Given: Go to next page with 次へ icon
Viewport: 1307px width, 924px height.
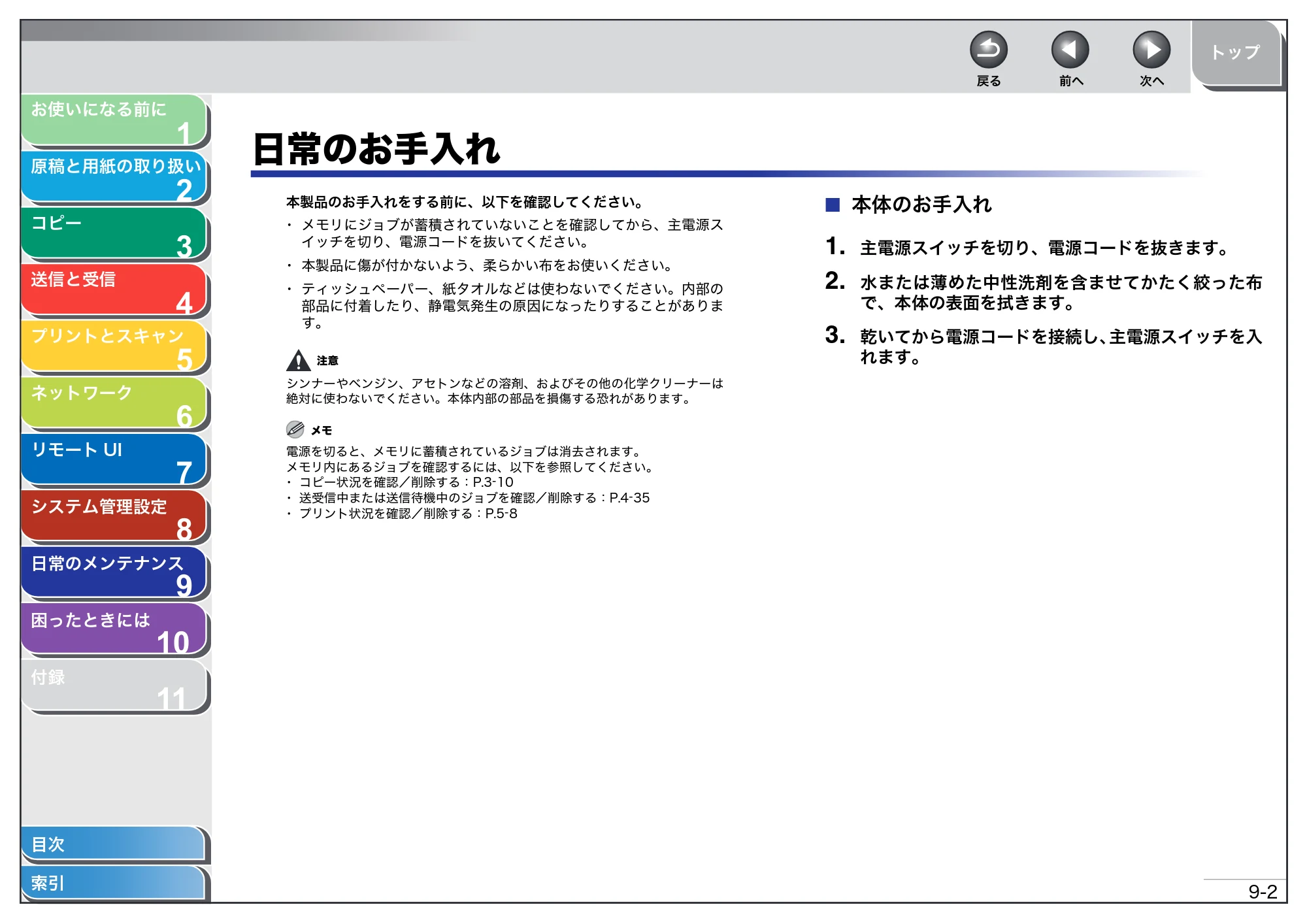Looking at the screenshot, I should [x=1151, y=50].
